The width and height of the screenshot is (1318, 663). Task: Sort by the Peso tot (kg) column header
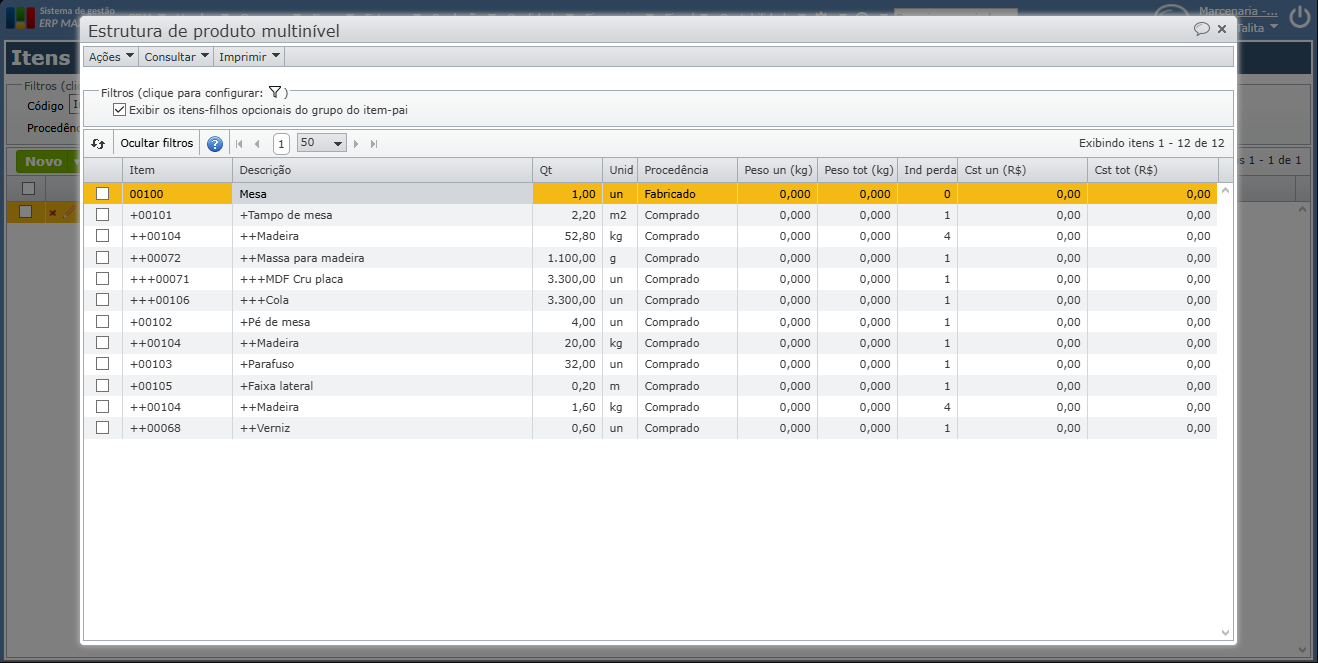[857, 170]
